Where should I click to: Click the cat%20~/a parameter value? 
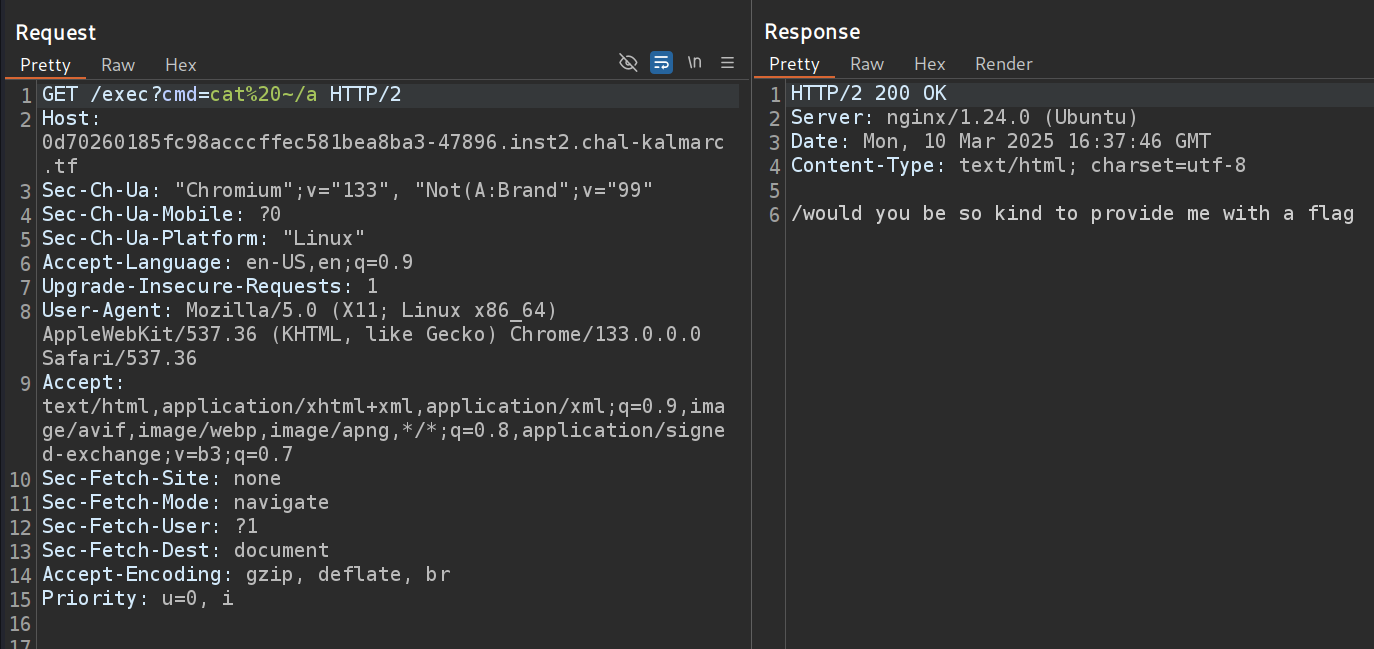pos(263,95)
